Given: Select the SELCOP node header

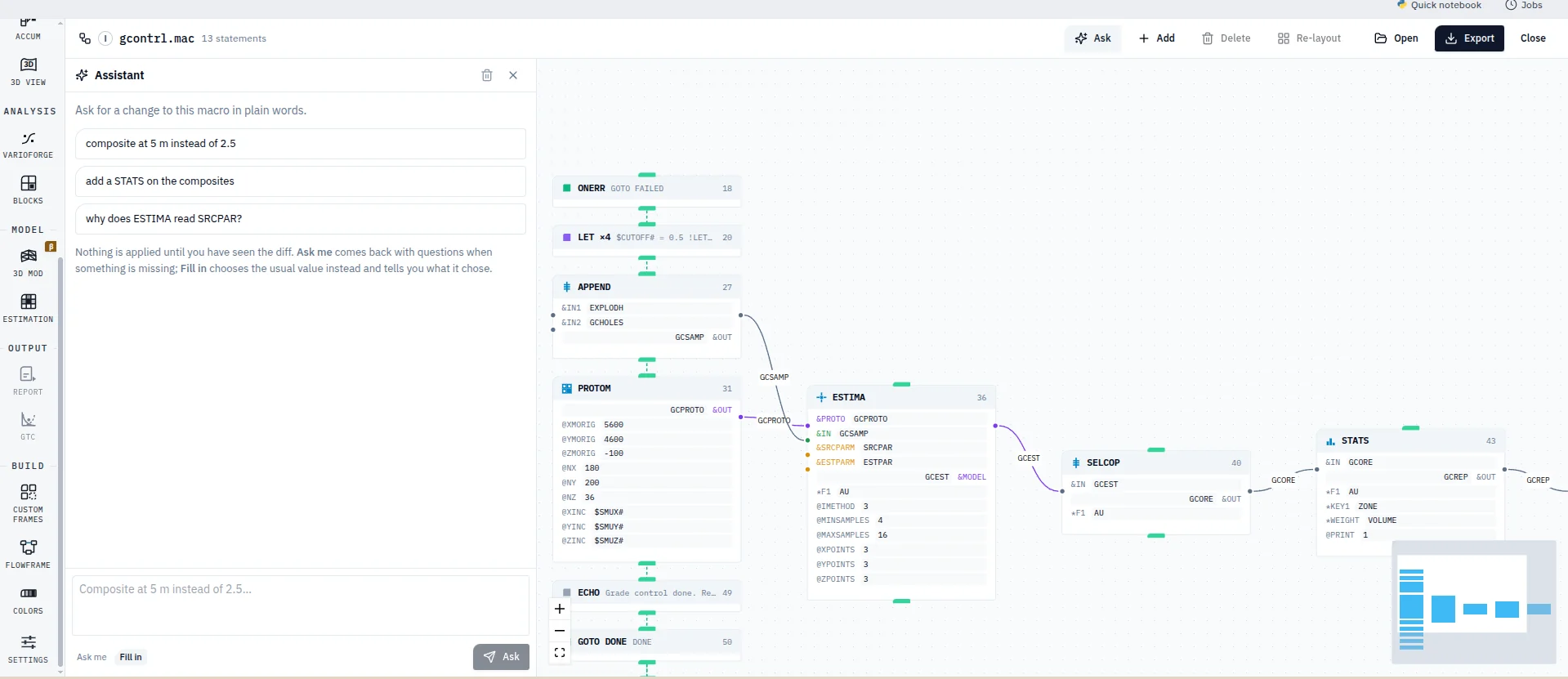Looking at the screenshot, I should tap(1156, 462).
